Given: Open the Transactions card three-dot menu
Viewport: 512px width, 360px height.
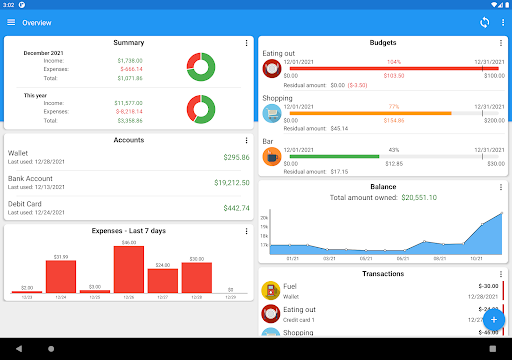Looking at the screenshot, I should pyautogui.click(x=501, y=274).
